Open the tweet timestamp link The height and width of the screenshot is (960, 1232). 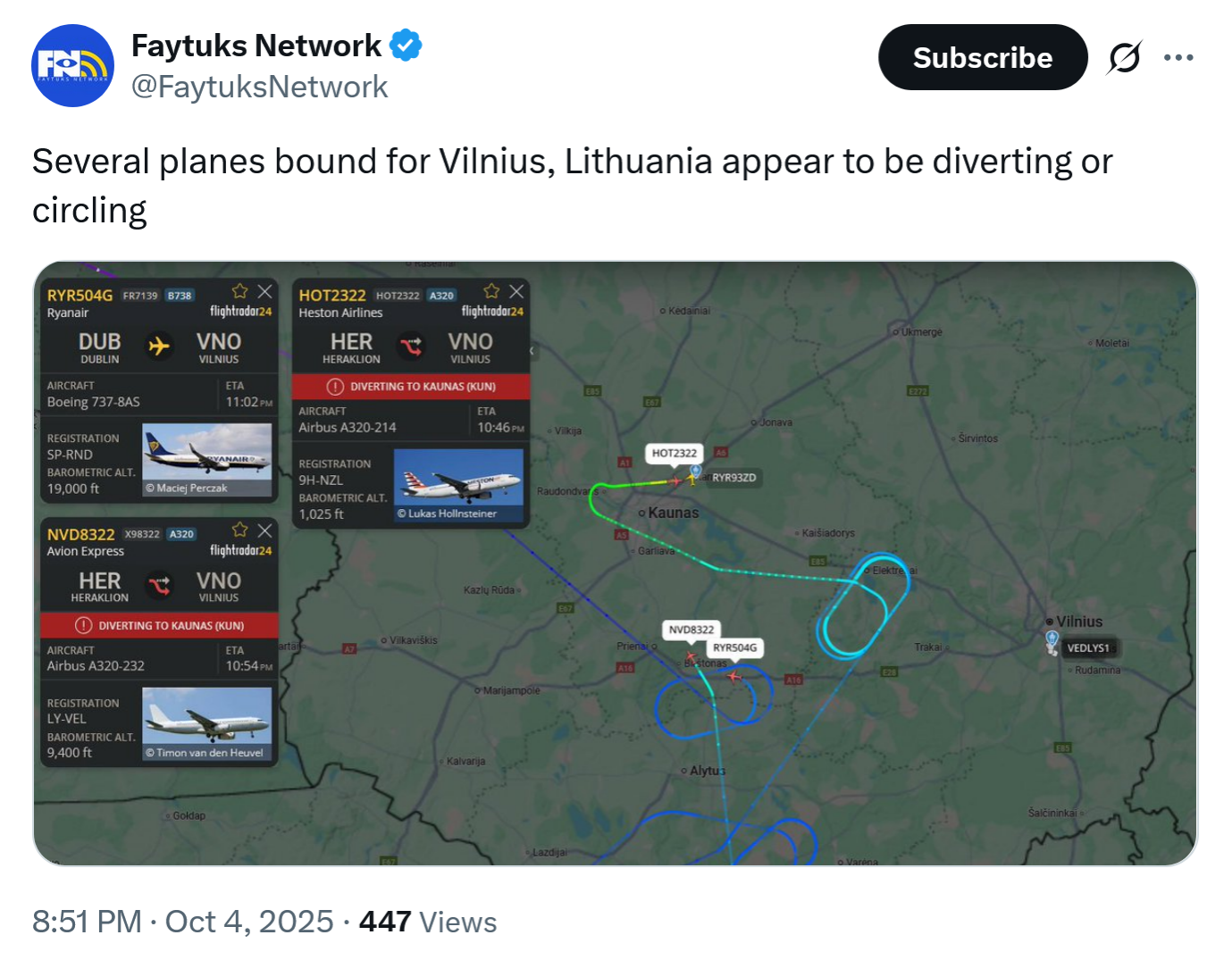[183, 922]
